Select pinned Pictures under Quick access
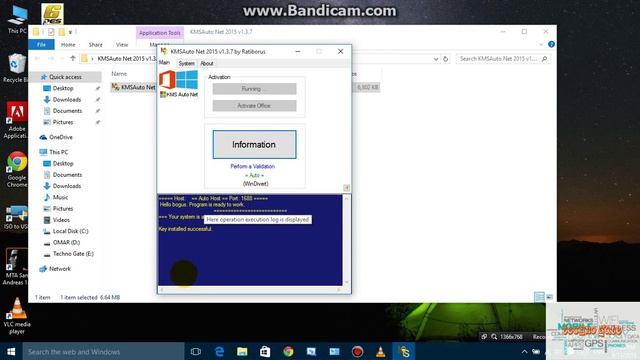 [63, 122]
